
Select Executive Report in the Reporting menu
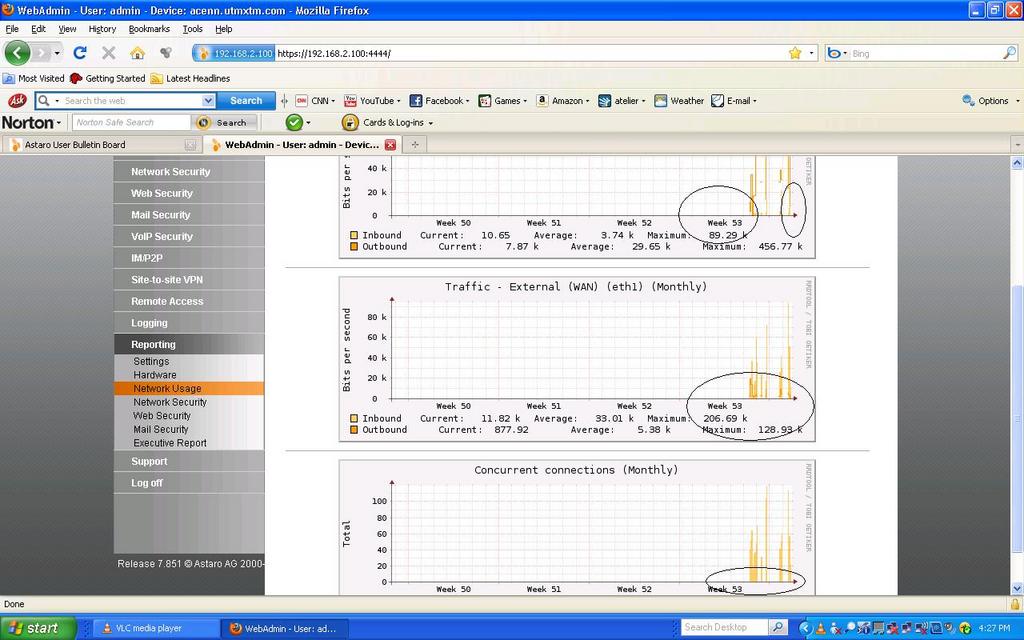170,443
